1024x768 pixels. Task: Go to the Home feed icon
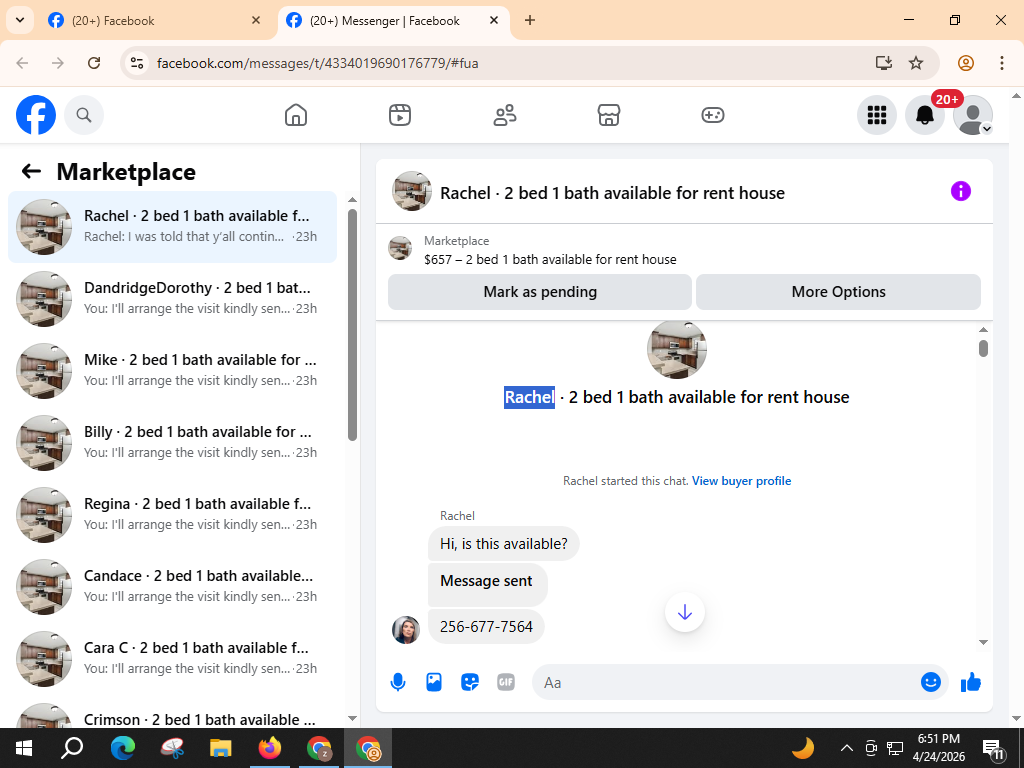(296, 115)
